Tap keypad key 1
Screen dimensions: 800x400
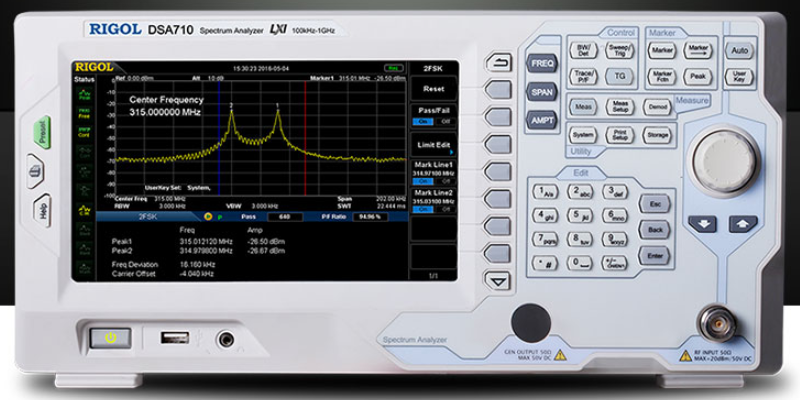tap(545, 192)
